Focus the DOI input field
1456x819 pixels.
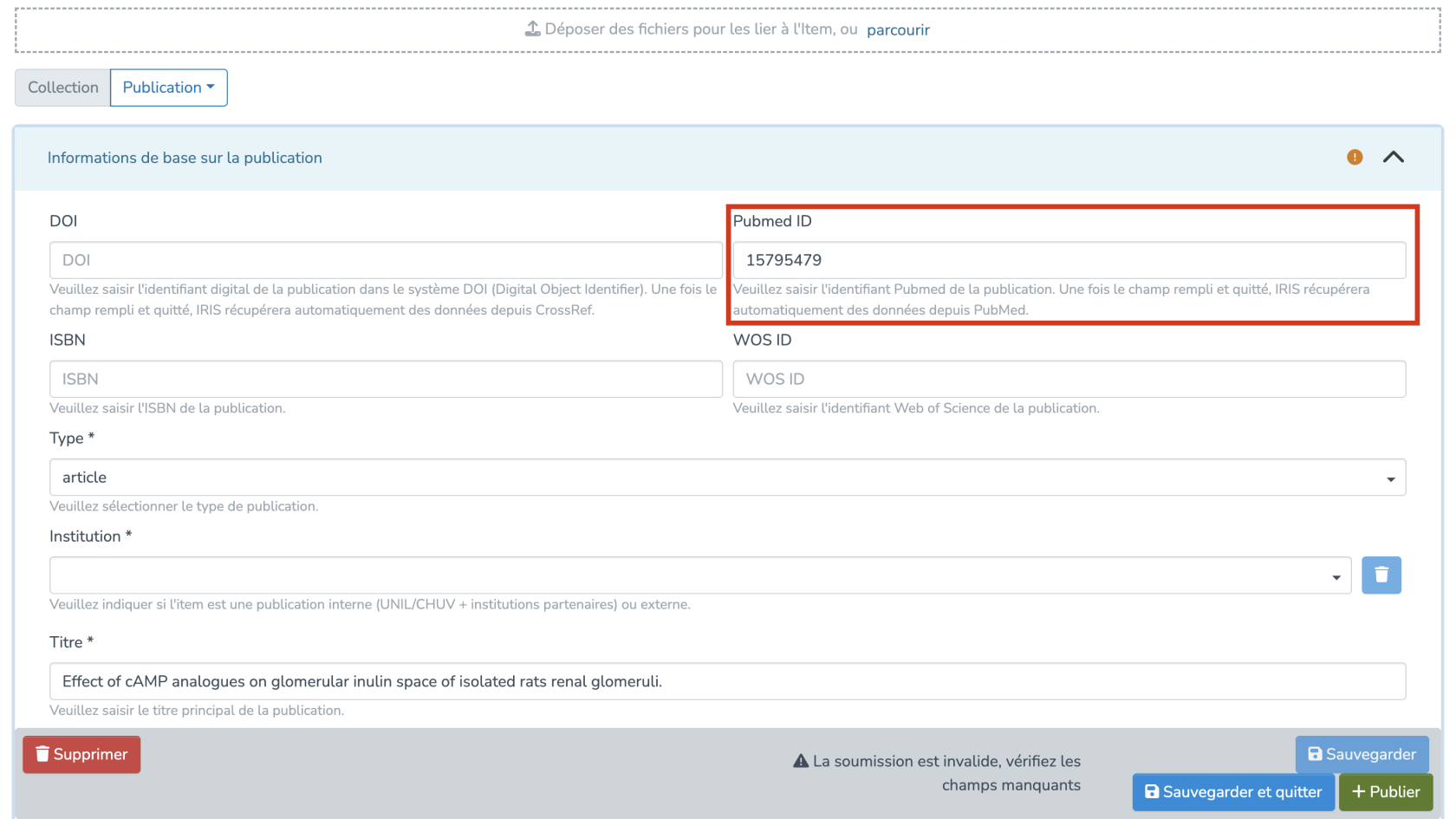[386, 260]
